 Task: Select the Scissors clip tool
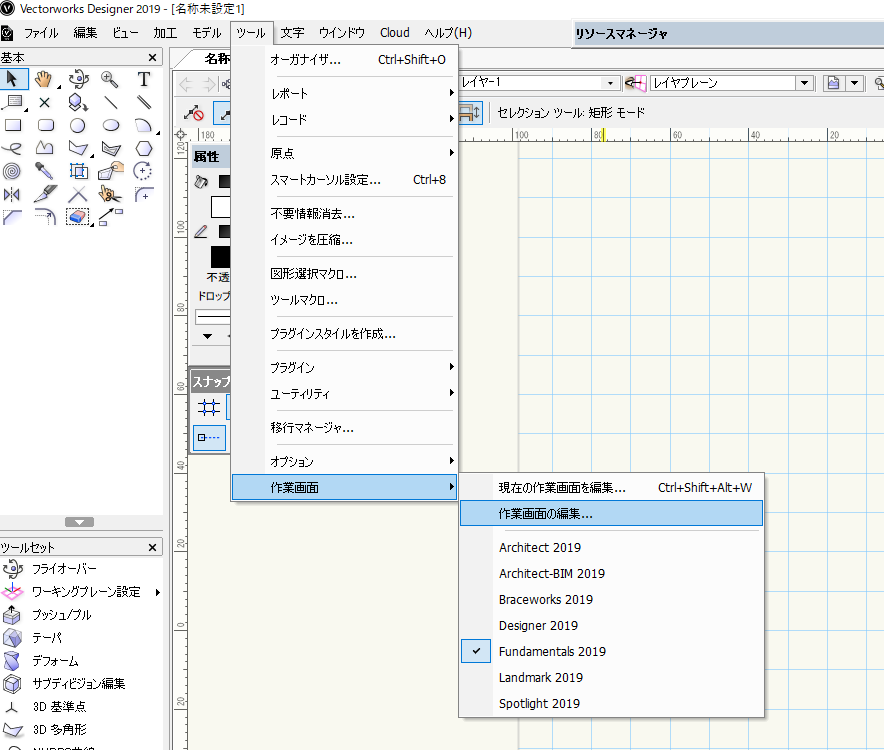(x=110, y=195)
